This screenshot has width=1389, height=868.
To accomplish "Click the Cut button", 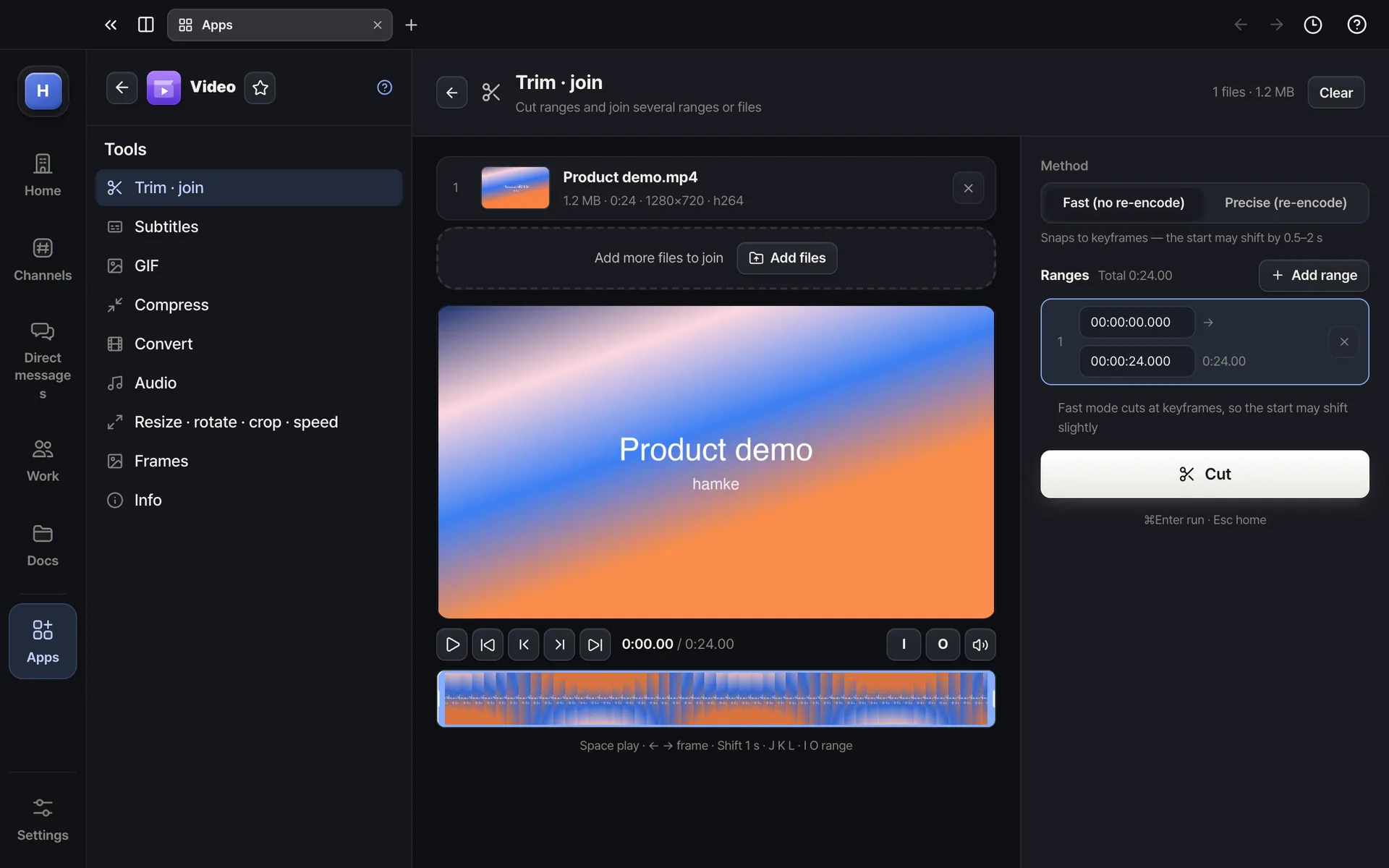I will (1205, 475).
